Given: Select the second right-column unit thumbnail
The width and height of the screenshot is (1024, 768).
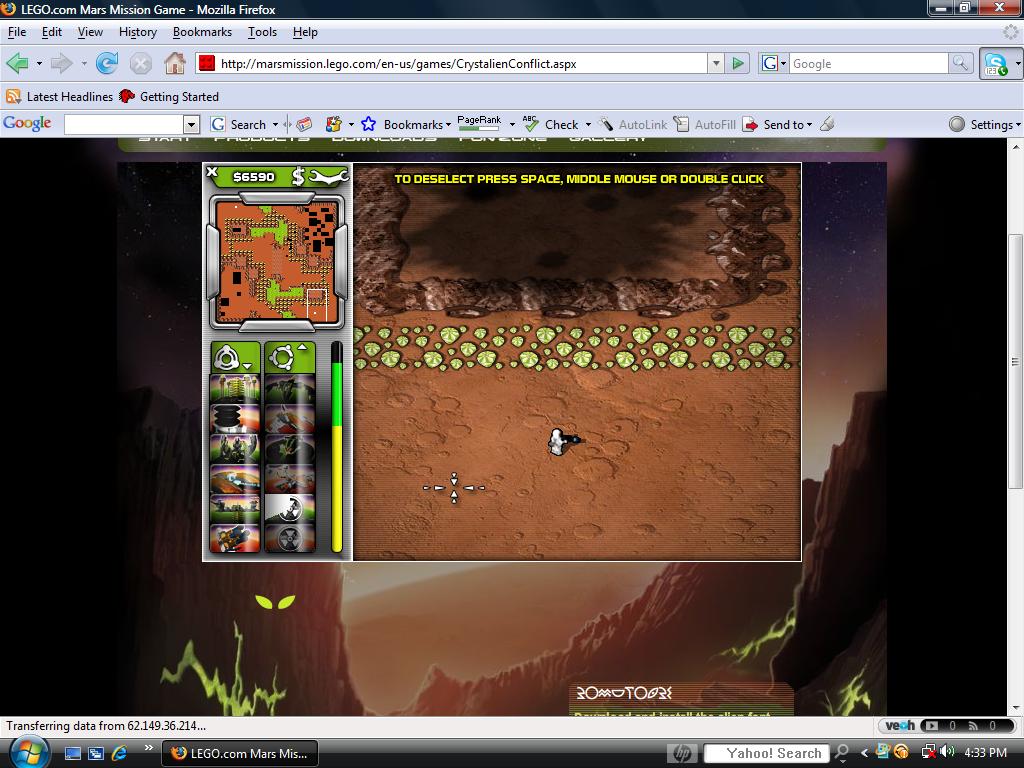Looking at the screenshot, I should tap(290, 419).
